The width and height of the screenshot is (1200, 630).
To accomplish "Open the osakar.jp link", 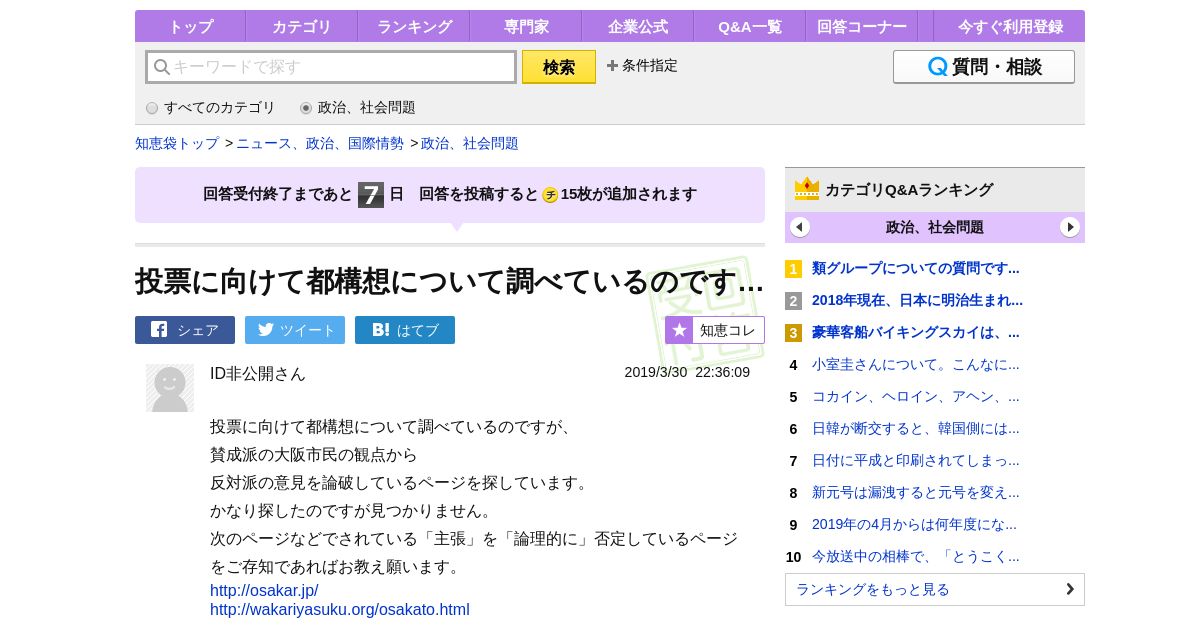I will pos(264,590).
